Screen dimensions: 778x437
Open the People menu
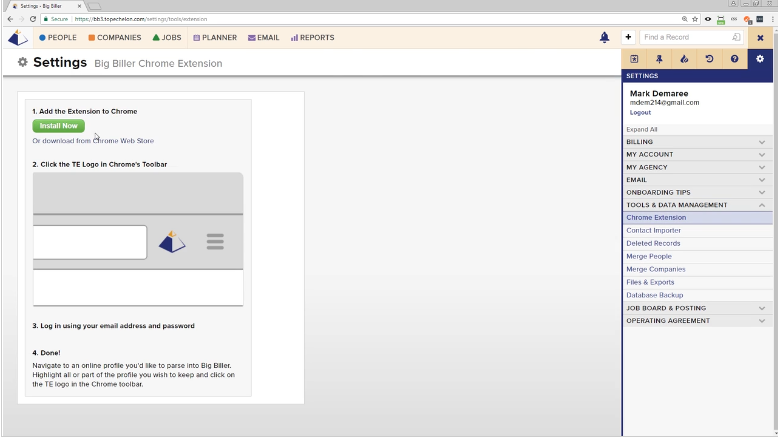coord(58,38)
